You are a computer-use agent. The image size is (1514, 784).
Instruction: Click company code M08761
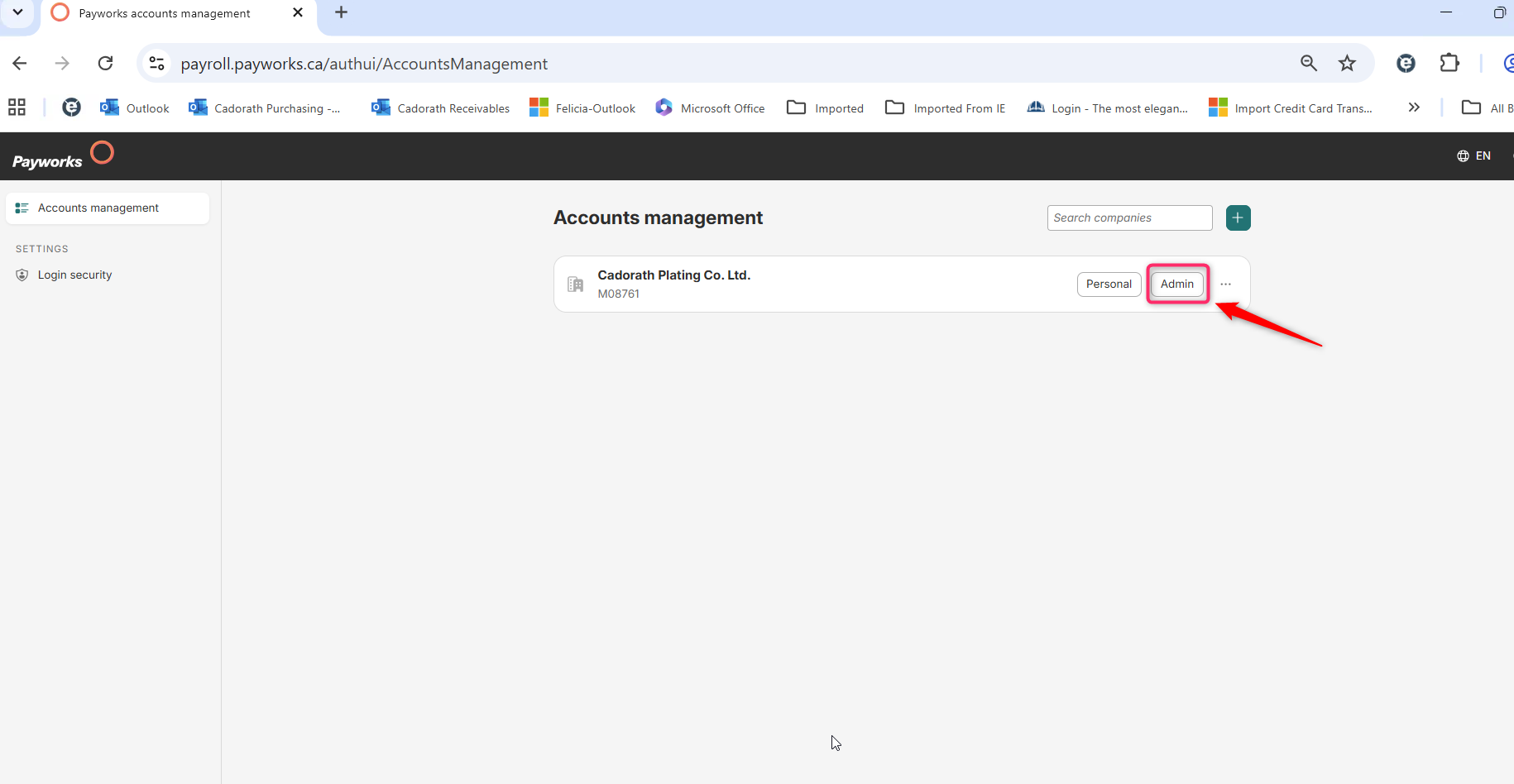618,294
